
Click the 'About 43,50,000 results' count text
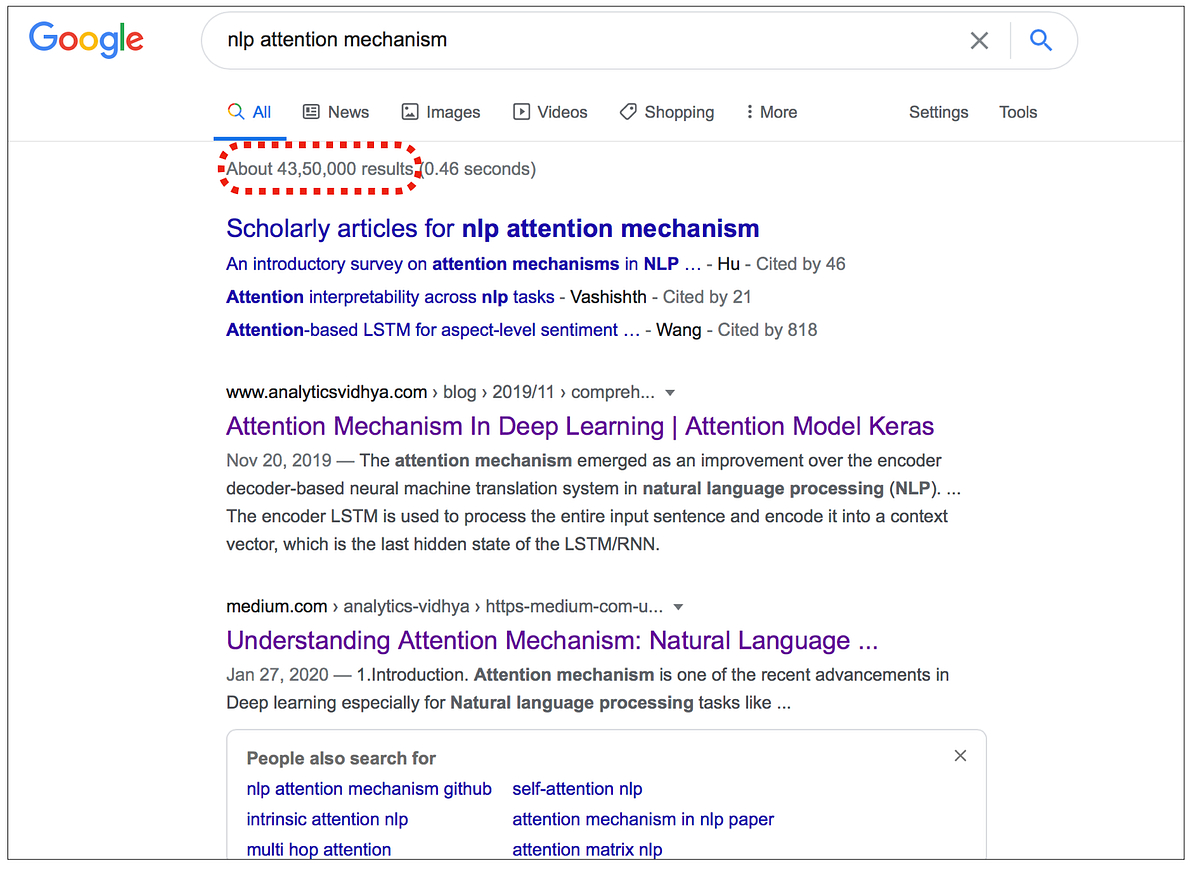pos(320,169)
